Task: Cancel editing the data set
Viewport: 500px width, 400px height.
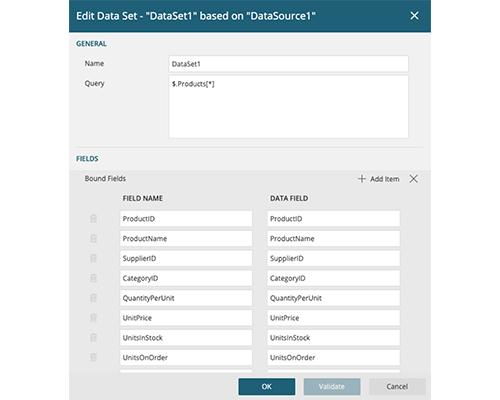Action: pyautogui.click(x=397, y=387)
